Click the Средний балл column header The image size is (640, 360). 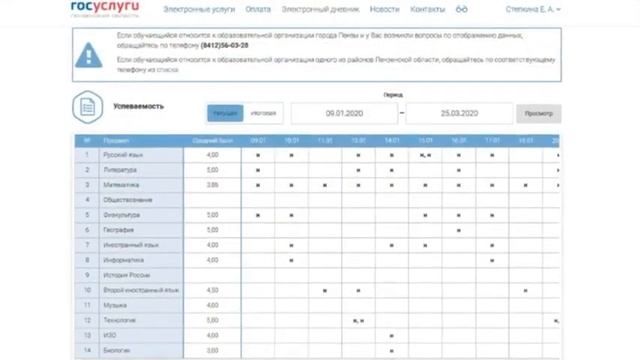pyautogui.click(x=212, y=141)
